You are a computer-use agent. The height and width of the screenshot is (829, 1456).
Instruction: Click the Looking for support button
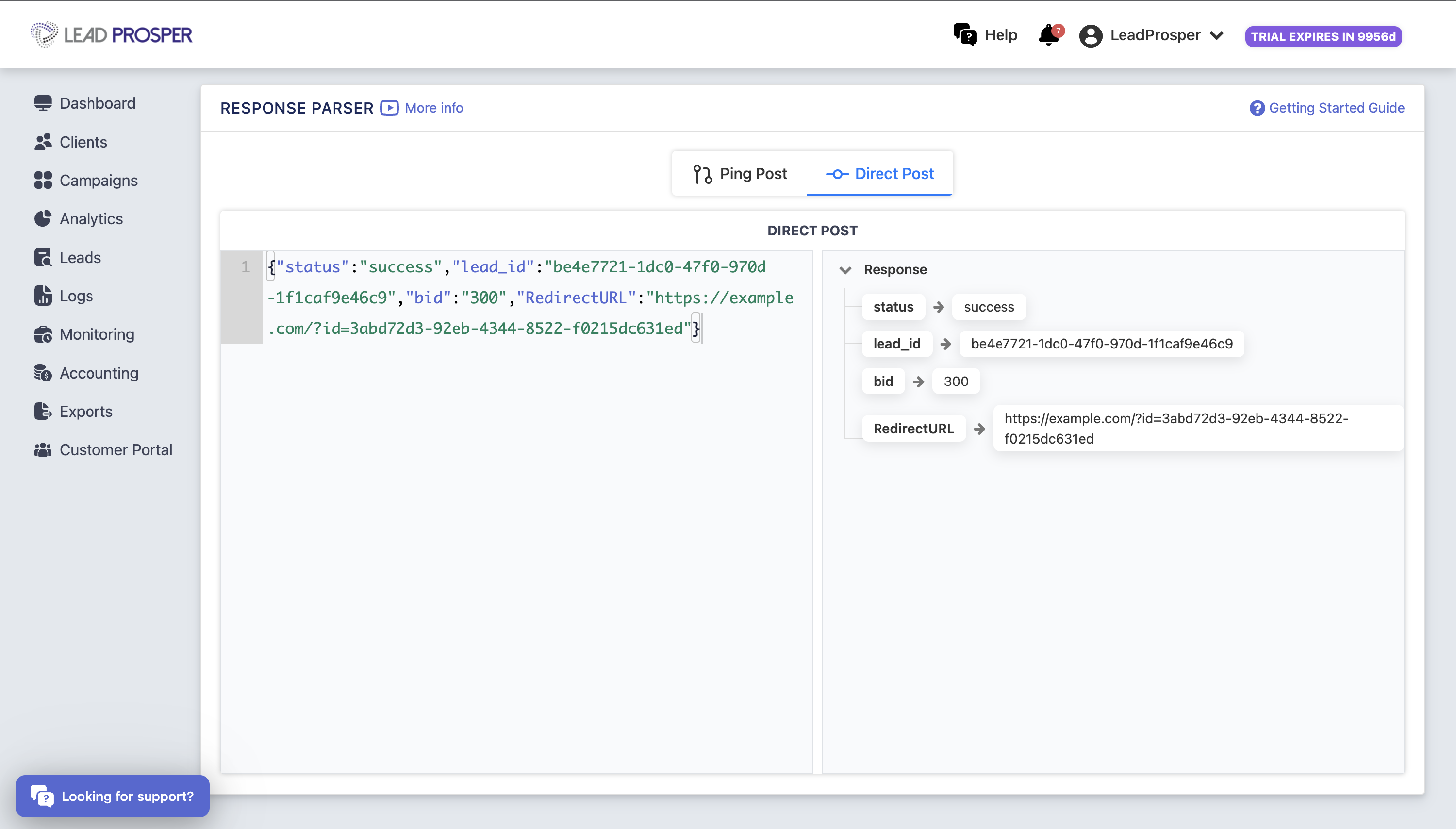[x=112, y=796]
